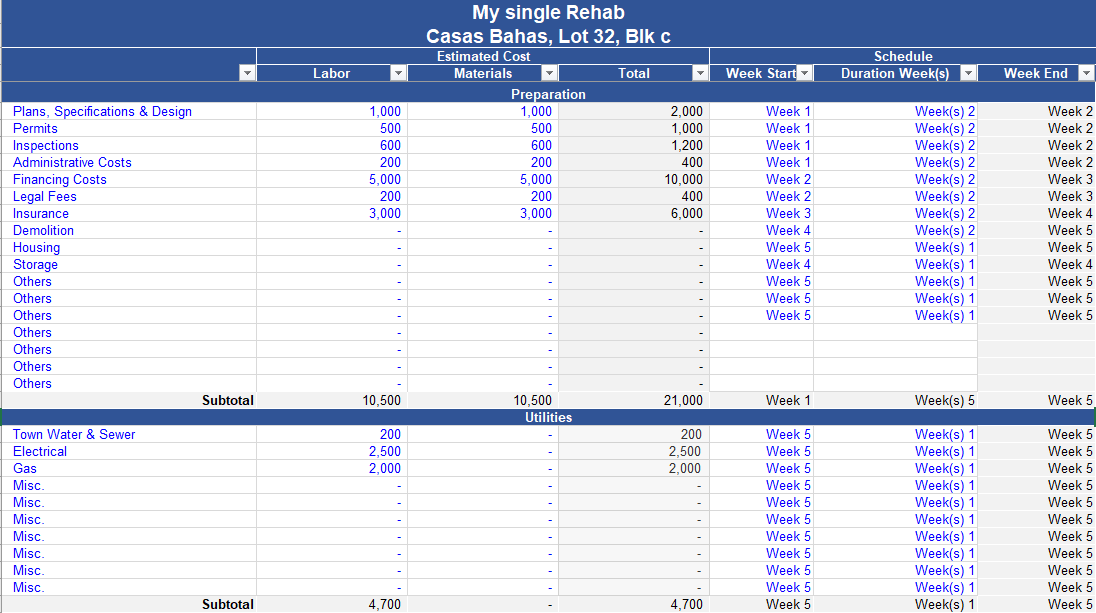Open the Labor column filter dropdown

click(x=398, y=73)
